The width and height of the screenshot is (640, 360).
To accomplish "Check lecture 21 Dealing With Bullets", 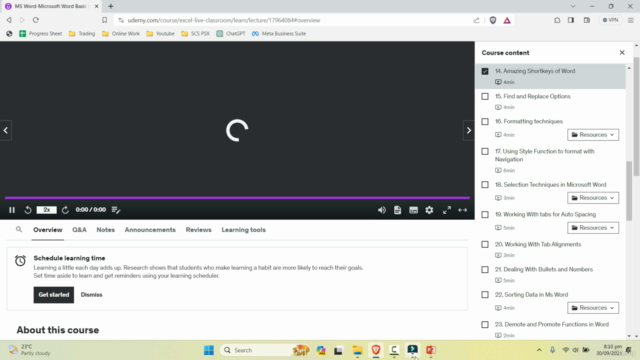I will [485, 270].
